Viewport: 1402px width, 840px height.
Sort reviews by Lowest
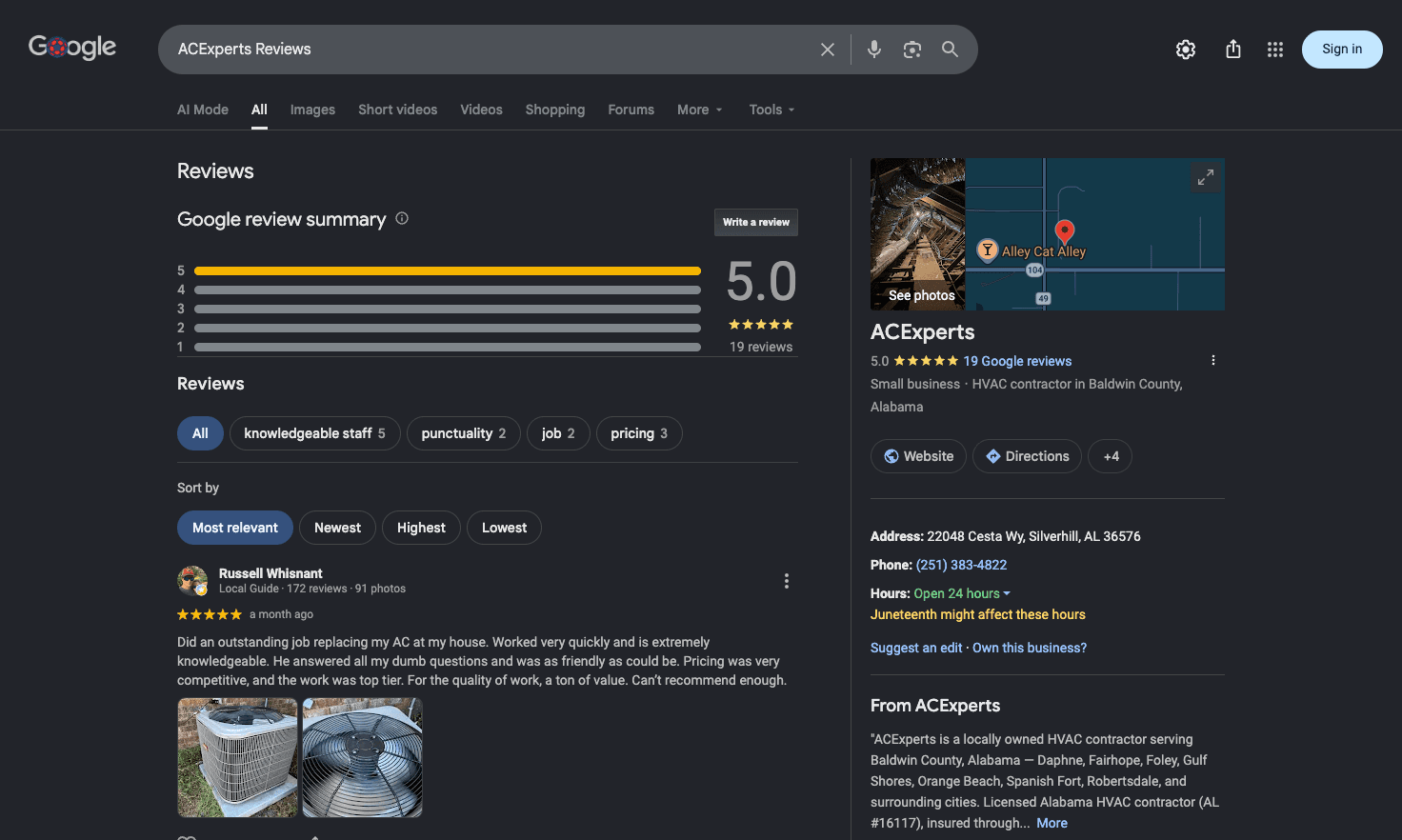(504, 528)
